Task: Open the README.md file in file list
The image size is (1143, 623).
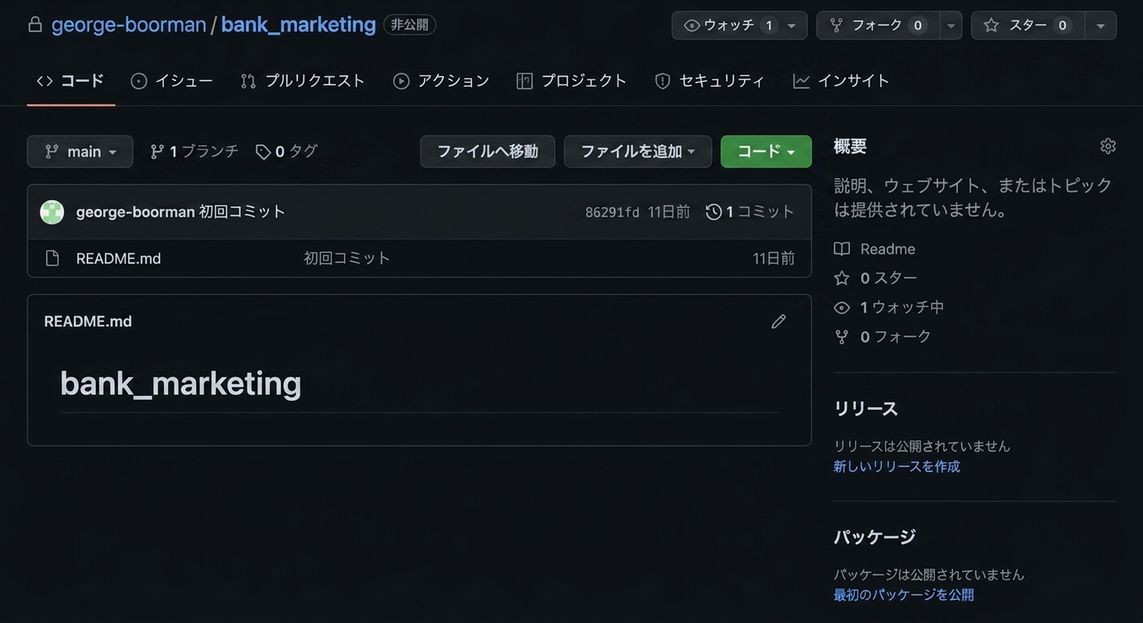Action: [x=118, y=259]
